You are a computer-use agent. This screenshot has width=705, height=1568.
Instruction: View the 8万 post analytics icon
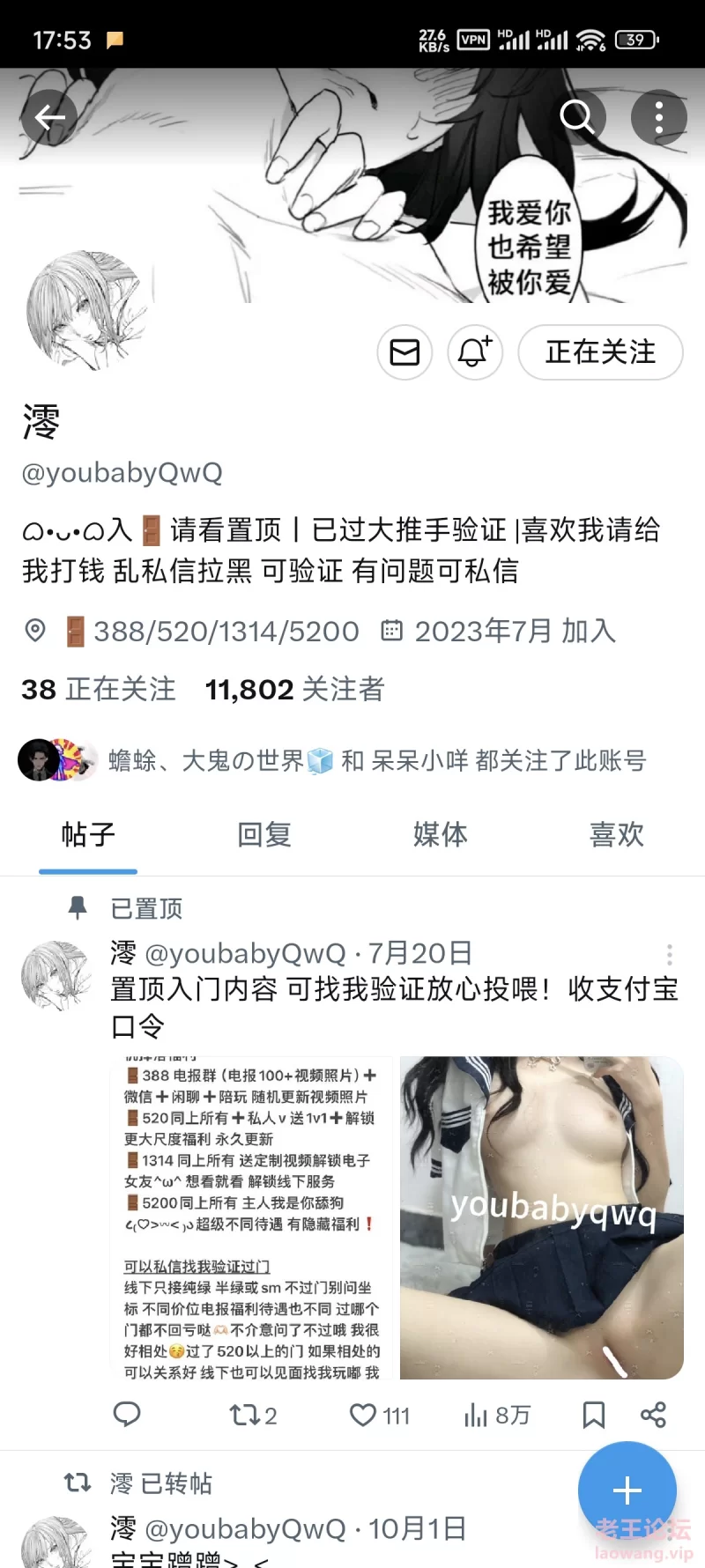coord(496,1416)
